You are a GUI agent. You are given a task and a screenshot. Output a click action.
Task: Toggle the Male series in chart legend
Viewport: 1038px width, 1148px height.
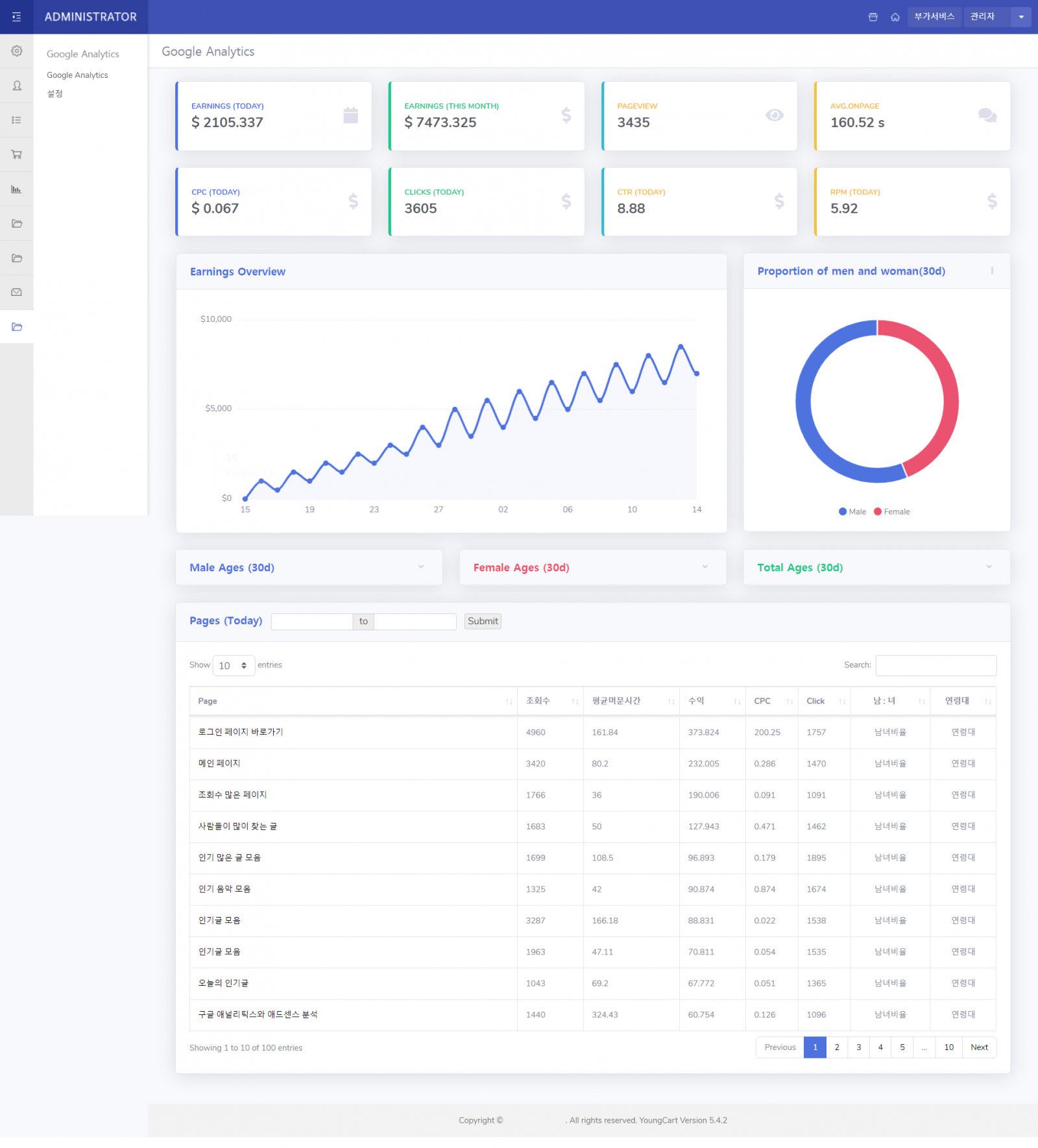[x=852, y=512]
